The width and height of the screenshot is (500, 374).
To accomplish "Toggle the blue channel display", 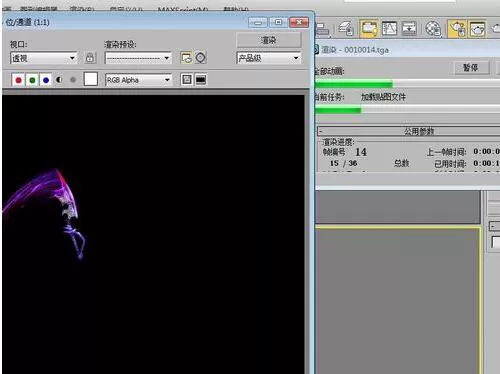I will pos(46,80).
